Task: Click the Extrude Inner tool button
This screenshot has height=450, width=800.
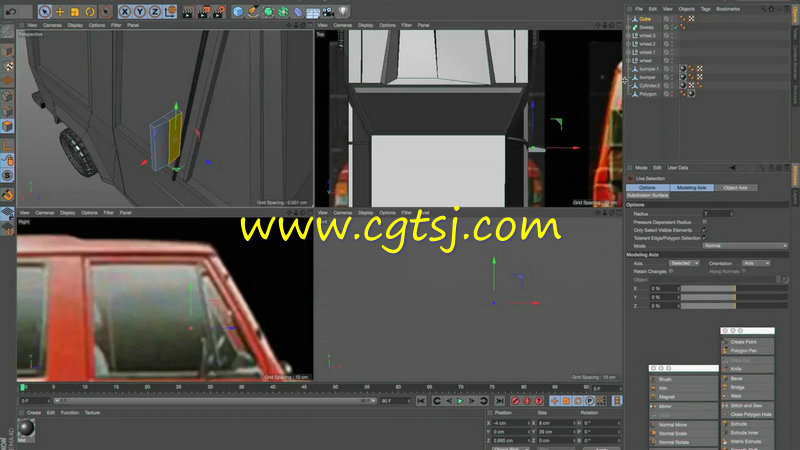Action: point(747,433)
